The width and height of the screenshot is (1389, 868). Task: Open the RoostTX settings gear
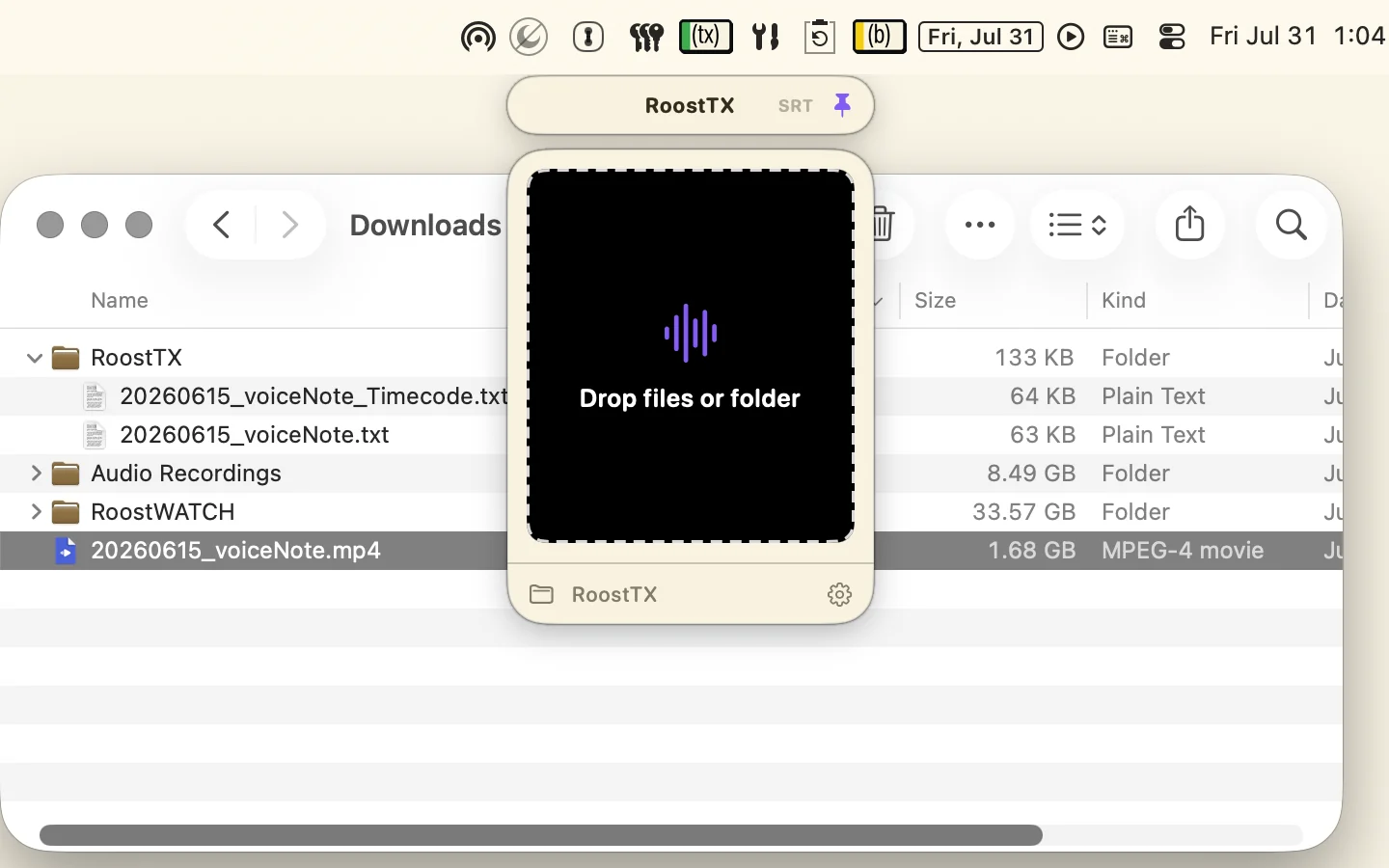click(x=840, y=594)
